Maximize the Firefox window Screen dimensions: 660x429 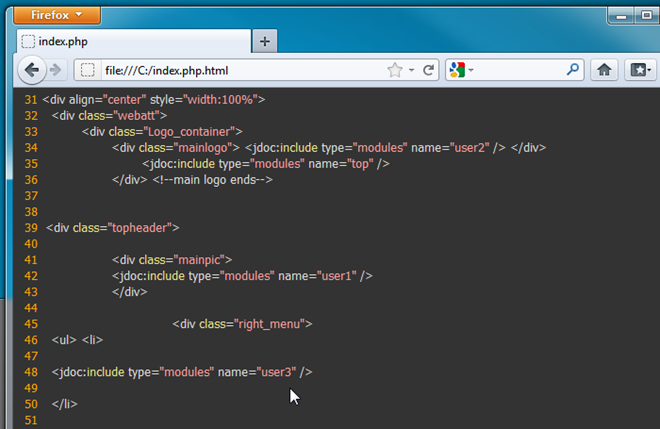(647, 16)
